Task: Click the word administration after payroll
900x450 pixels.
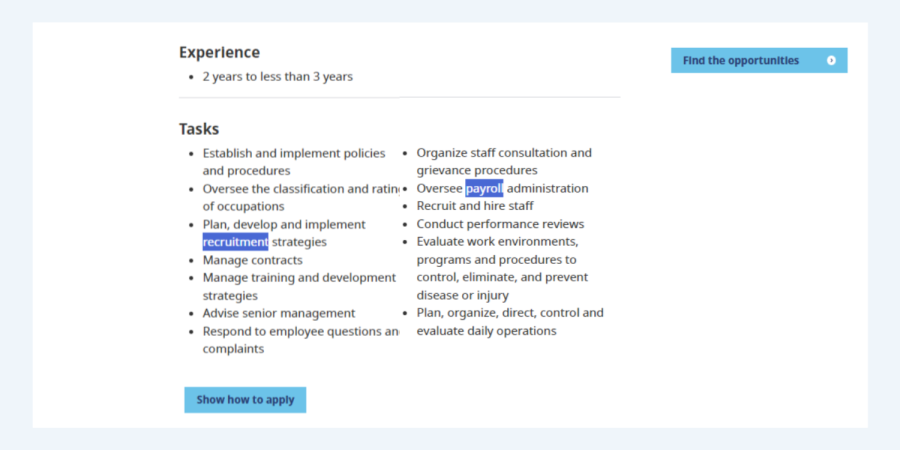Action: point(548,188)
